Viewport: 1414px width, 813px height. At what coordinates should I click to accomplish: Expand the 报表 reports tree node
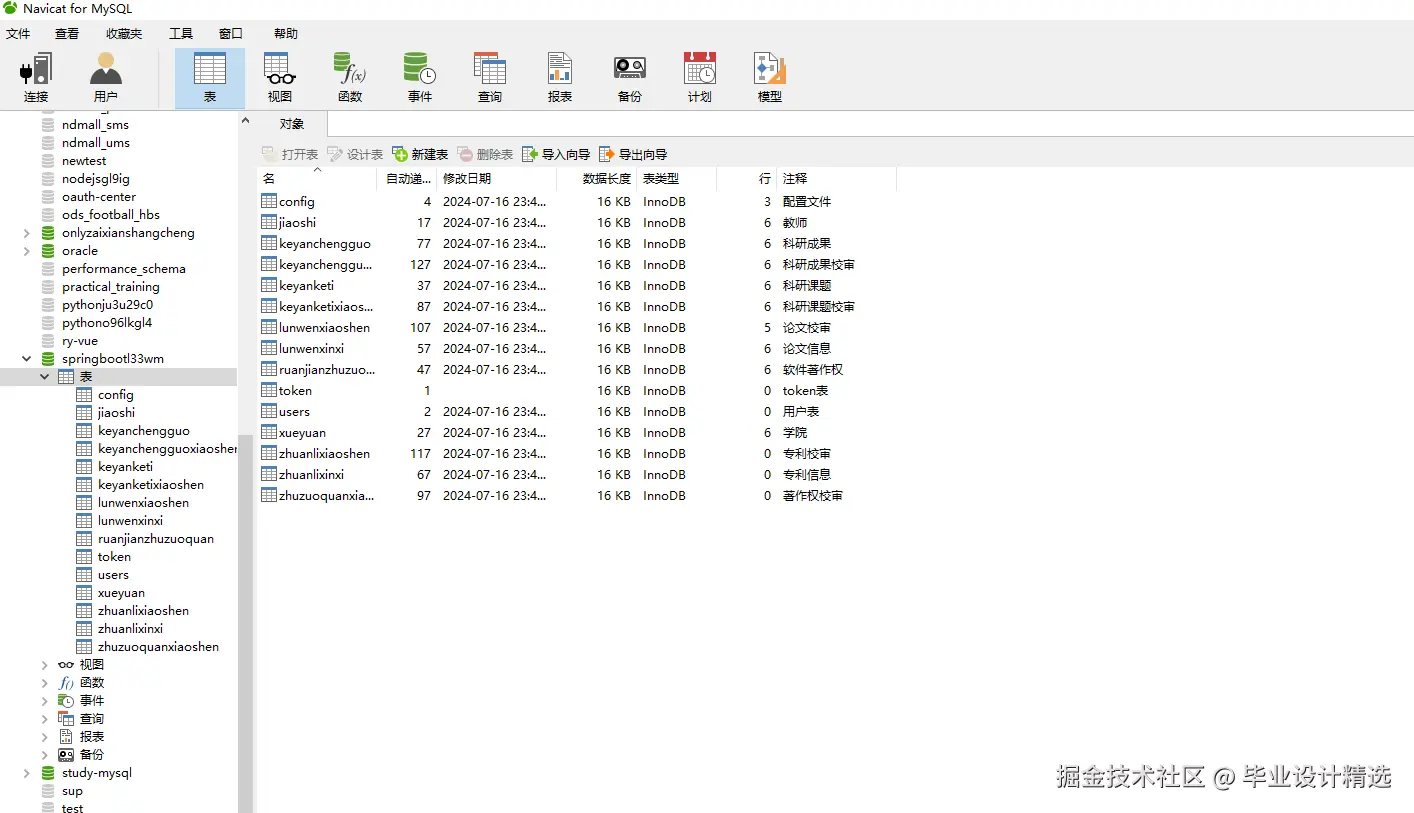[45, 737]
